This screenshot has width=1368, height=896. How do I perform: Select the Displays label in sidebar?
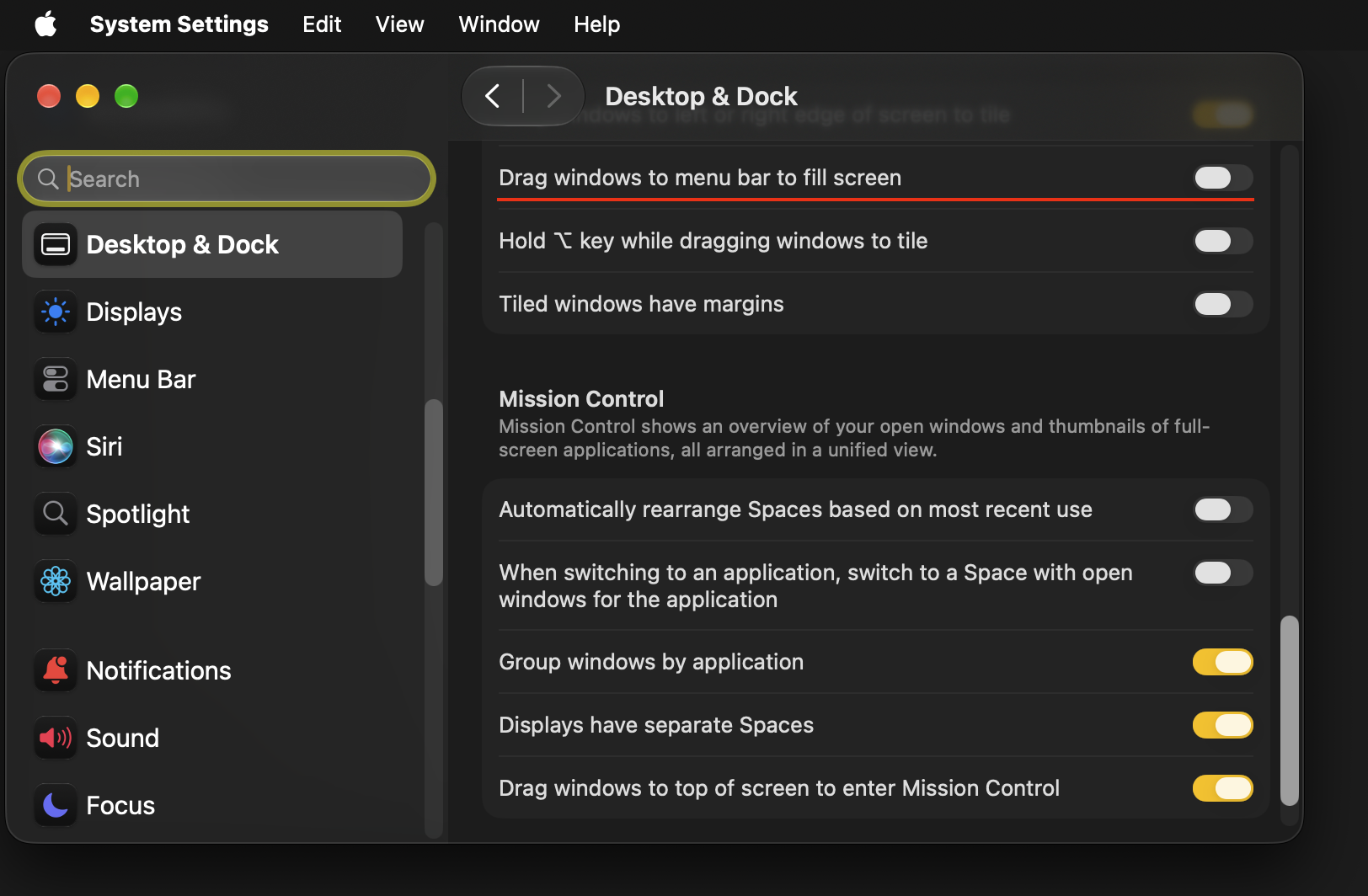coord(134,312)
